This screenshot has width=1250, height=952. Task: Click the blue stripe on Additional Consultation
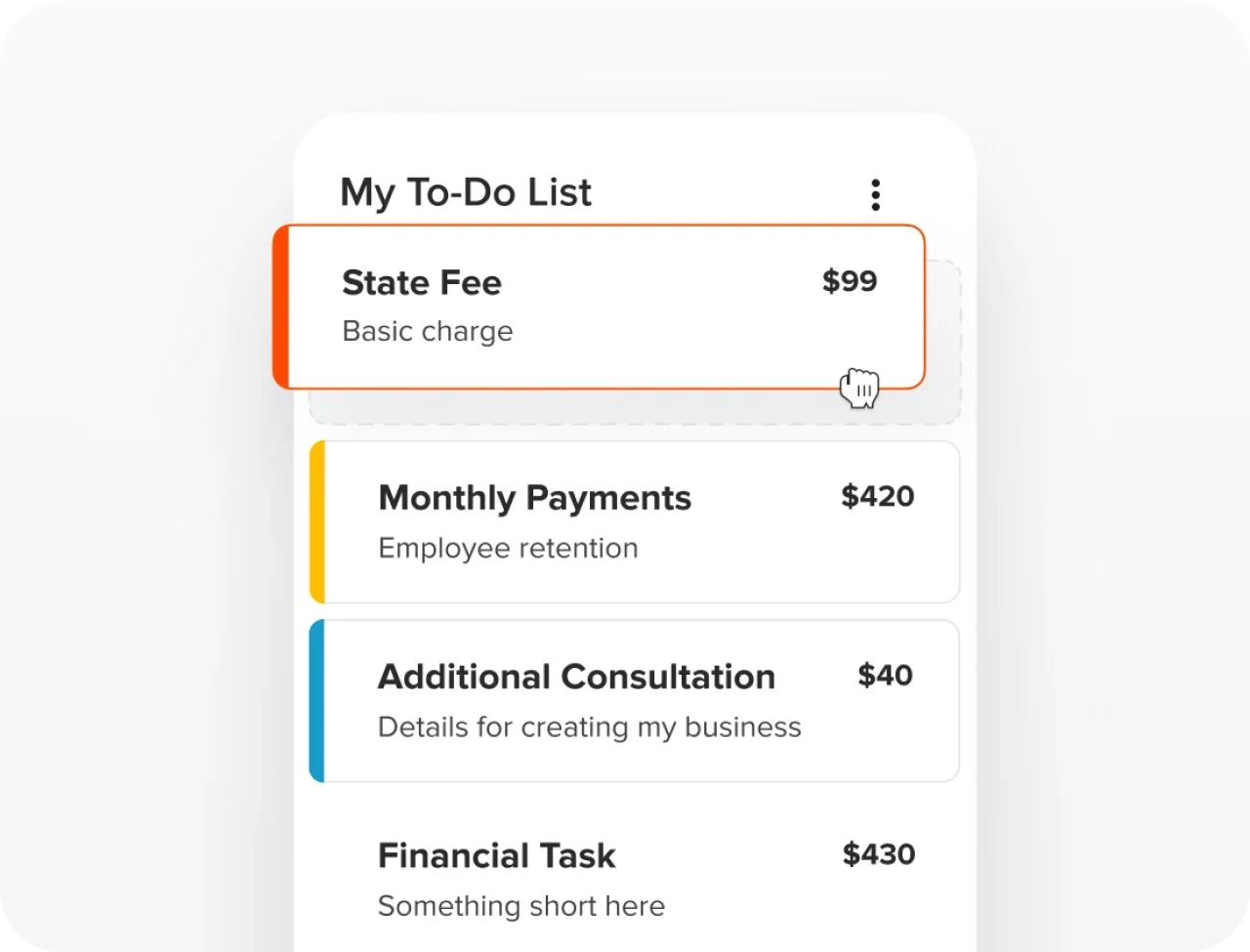click(x=316, y=700)
